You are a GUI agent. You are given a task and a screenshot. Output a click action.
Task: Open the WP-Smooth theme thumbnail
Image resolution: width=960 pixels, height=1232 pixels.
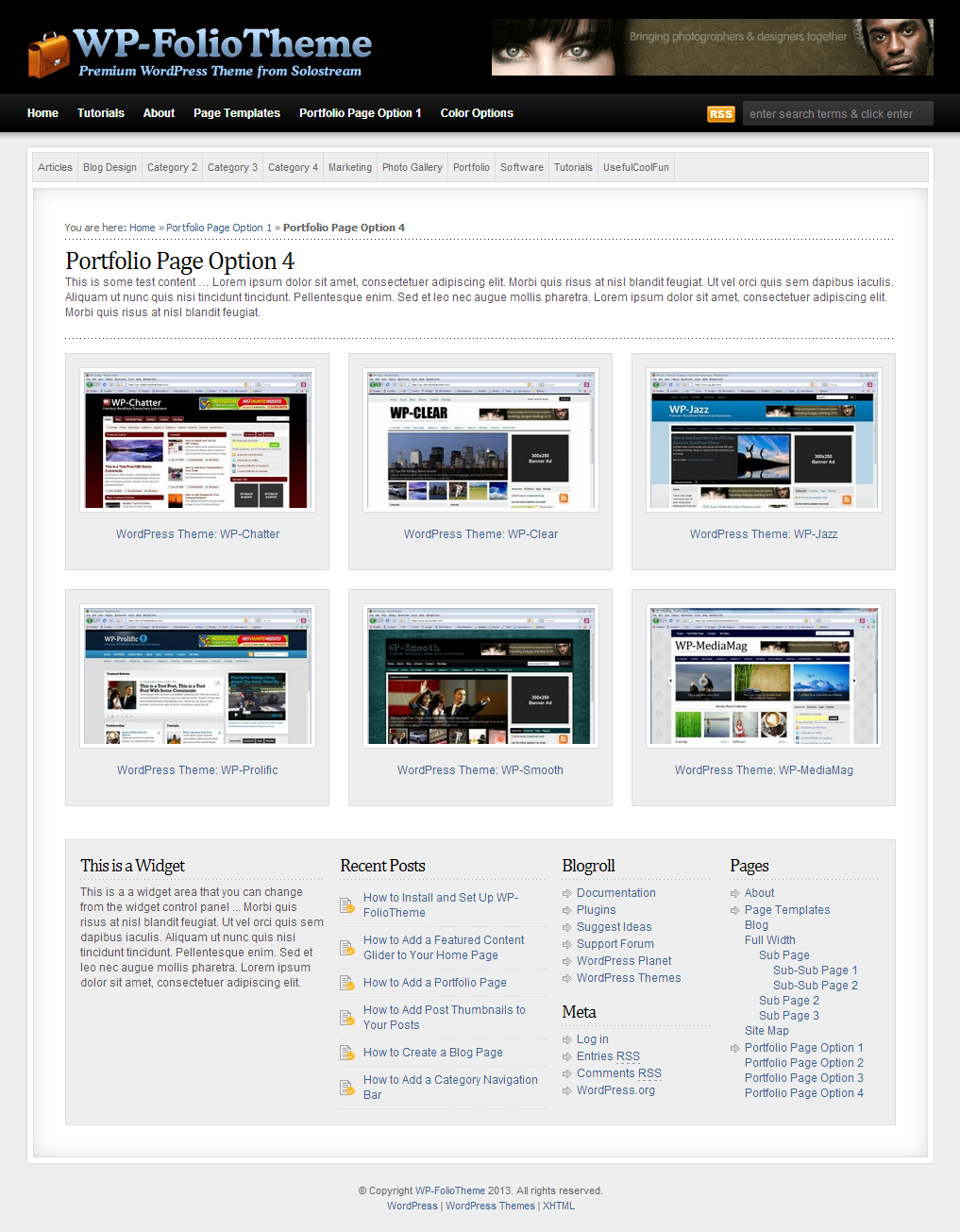pyautogui.click(x=480, y=676)
